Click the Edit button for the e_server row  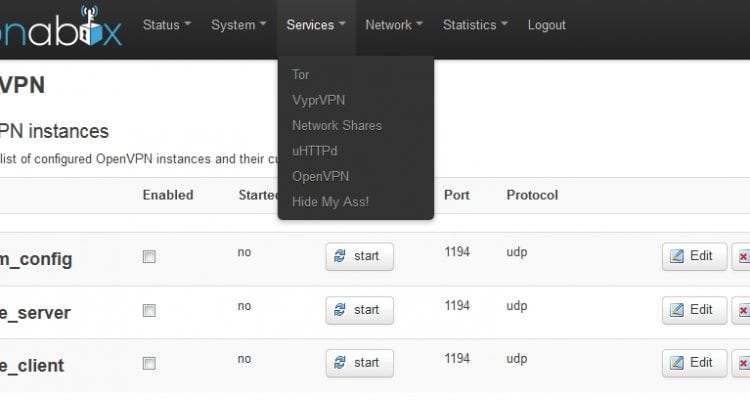(694, 310)
